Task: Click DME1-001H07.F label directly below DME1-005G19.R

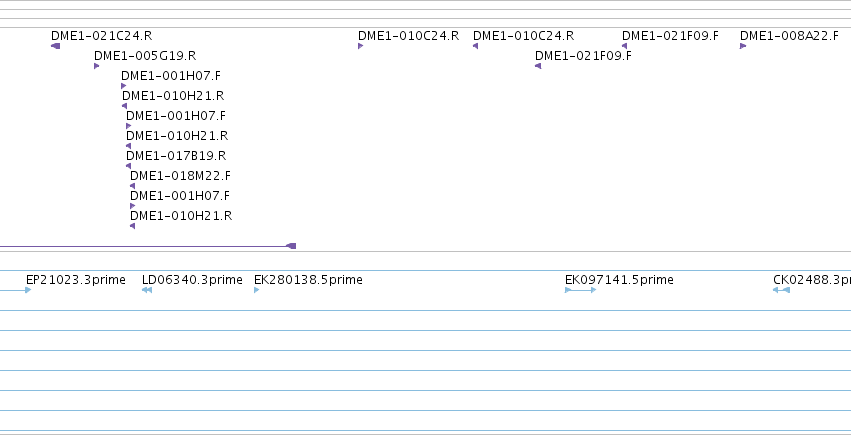Action: pos(171,76)
